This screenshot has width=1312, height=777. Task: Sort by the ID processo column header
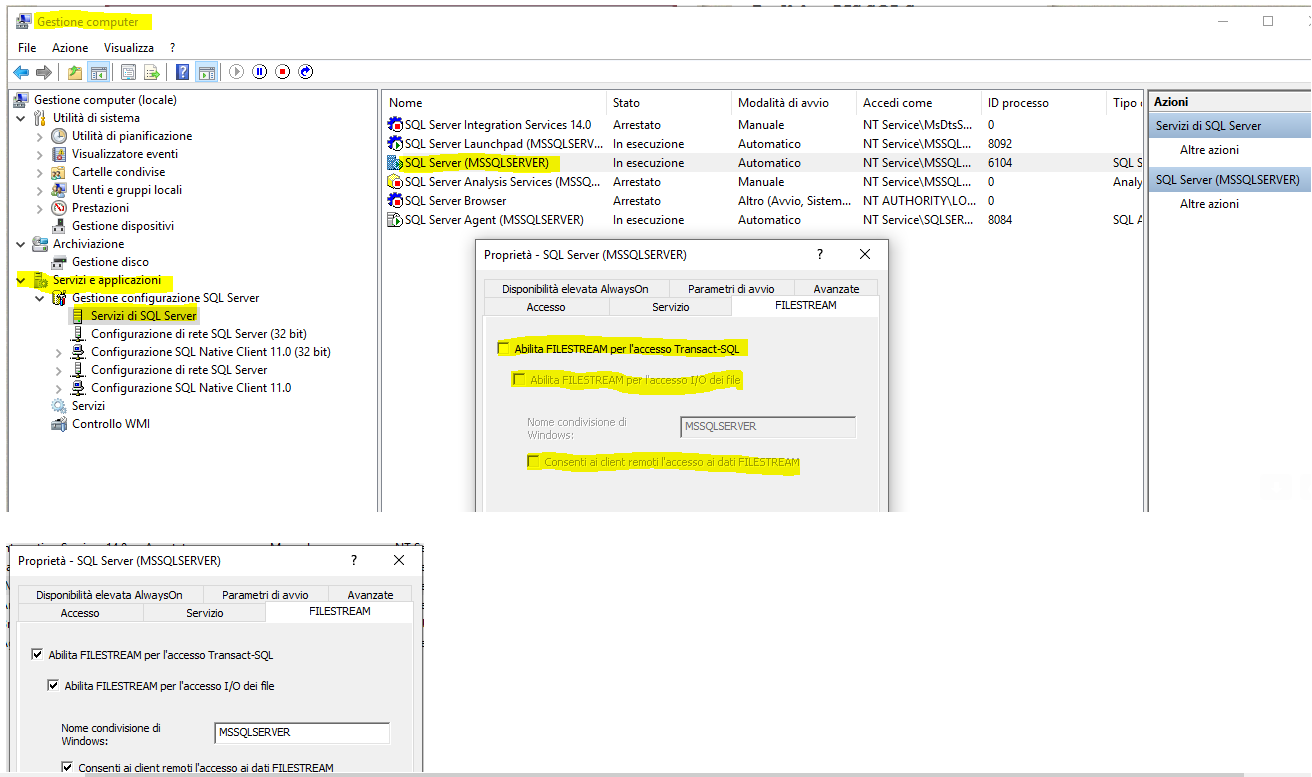1044,103
